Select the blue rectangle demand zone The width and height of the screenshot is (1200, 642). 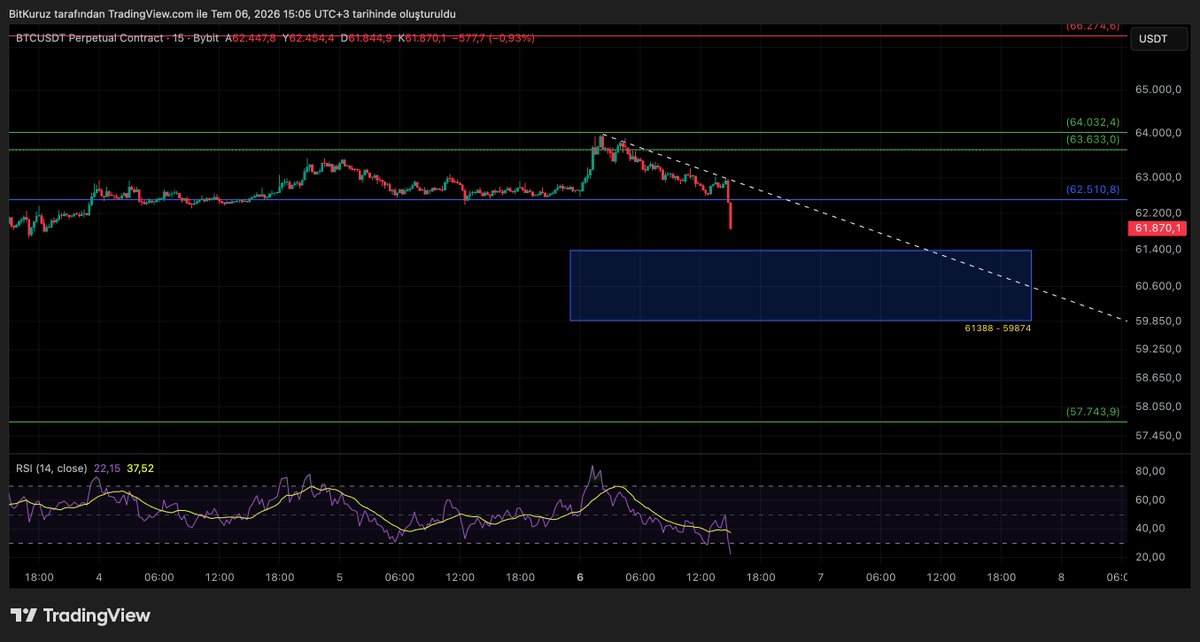(x=800, y=285)
